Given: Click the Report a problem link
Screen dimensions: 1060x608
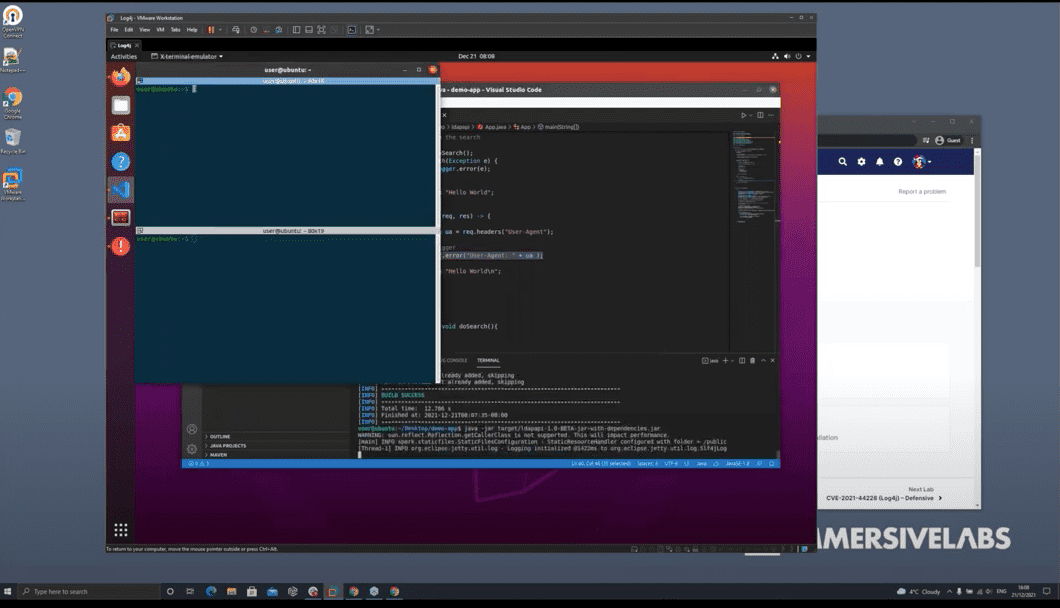Looking at the screenshot, I should pyautogui.click(x=921, y=191).
